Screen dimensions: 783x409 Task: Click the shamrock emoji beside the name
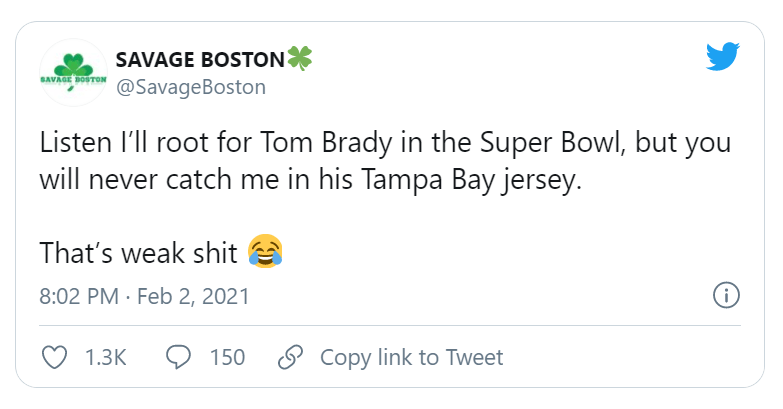click(x=300, y=58)
